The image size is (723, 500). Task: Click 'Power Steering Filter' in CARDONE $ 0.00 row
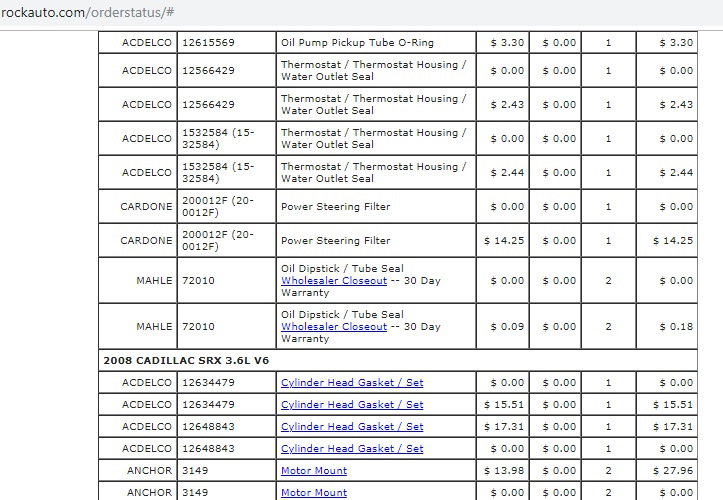click(x=336, y=207)
